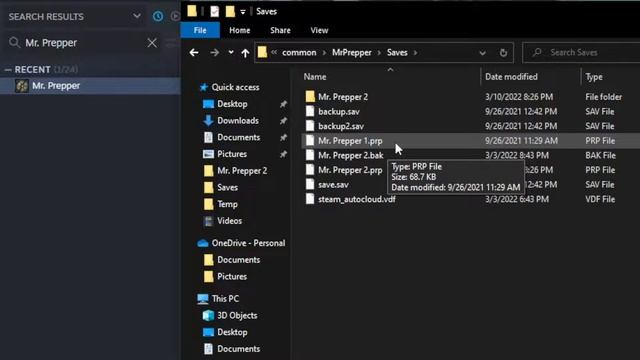Screen dimensions: 640x360
Task: Select This PC in navigation pane
Action: coord(225,298)
